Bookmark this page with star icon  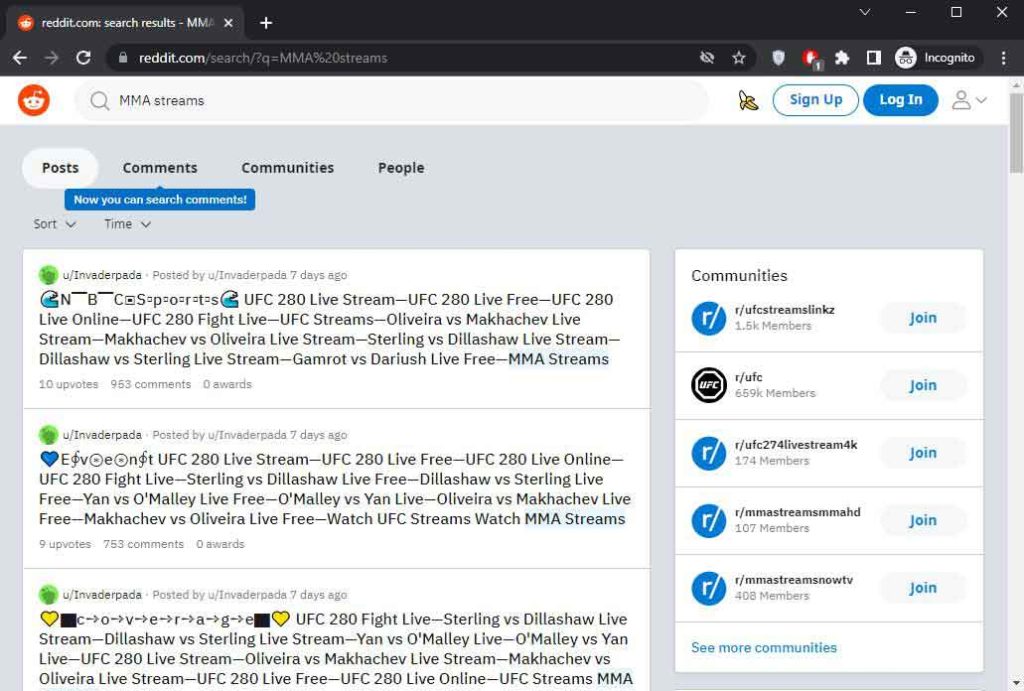click(x=739, y=58)
